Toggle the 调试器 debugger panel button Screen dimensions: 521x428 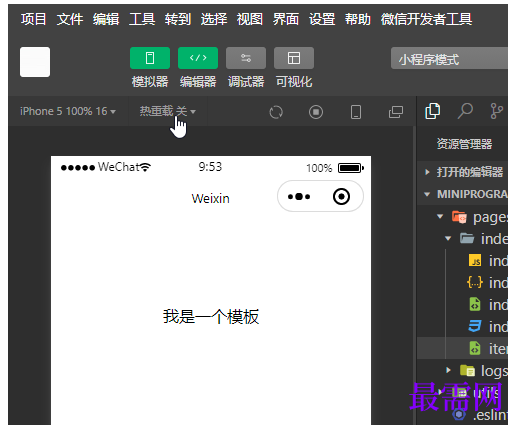246,58
